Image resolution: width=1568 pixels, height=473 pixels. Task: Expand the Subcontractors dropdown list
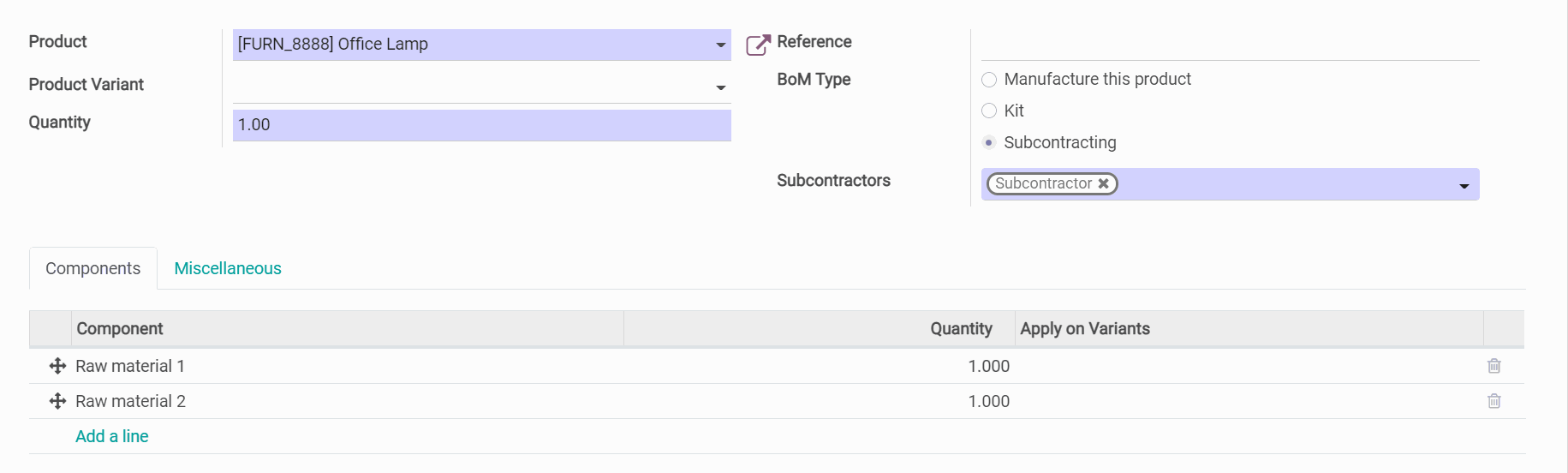pos(1464,186)
